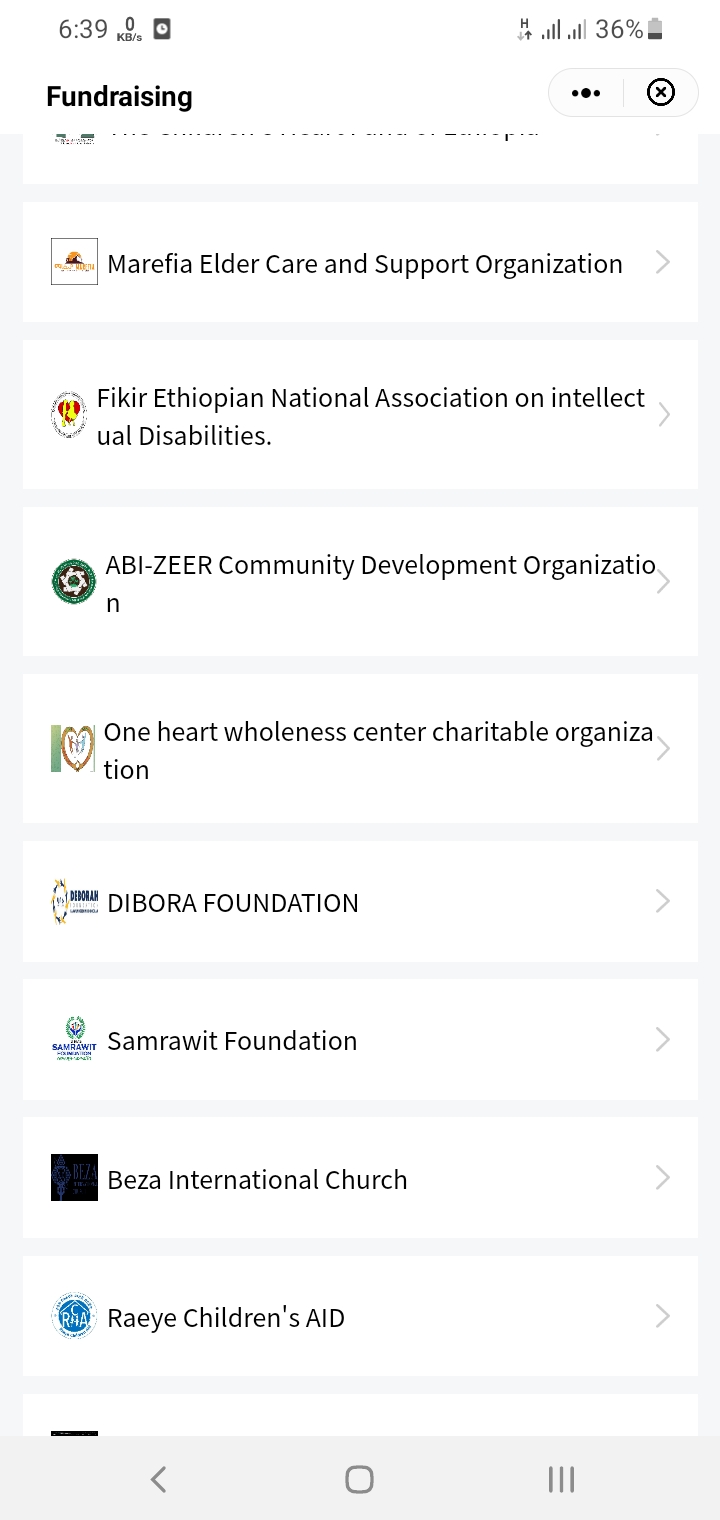Open the recent apps navigation button
This screenshot has width=720, height=1520.
pyautogui.click(x=561, y=1479)
